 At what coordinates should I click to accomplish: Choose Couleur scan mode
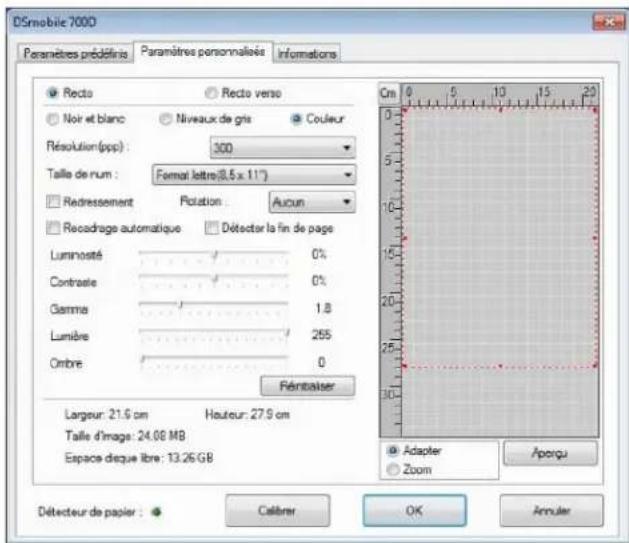point(296,119)
